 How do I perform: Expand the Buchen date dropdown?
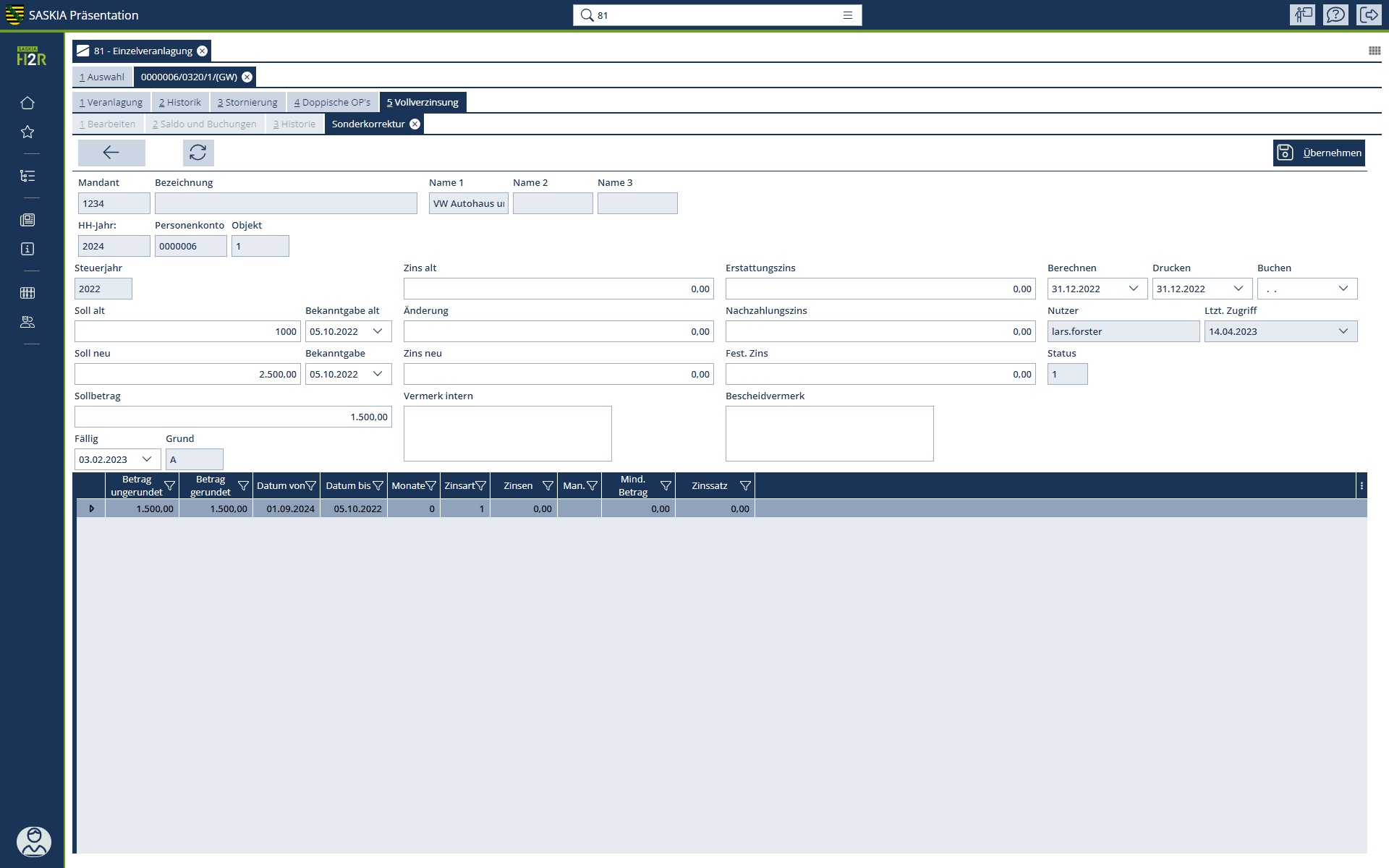tap(1343, 289)
